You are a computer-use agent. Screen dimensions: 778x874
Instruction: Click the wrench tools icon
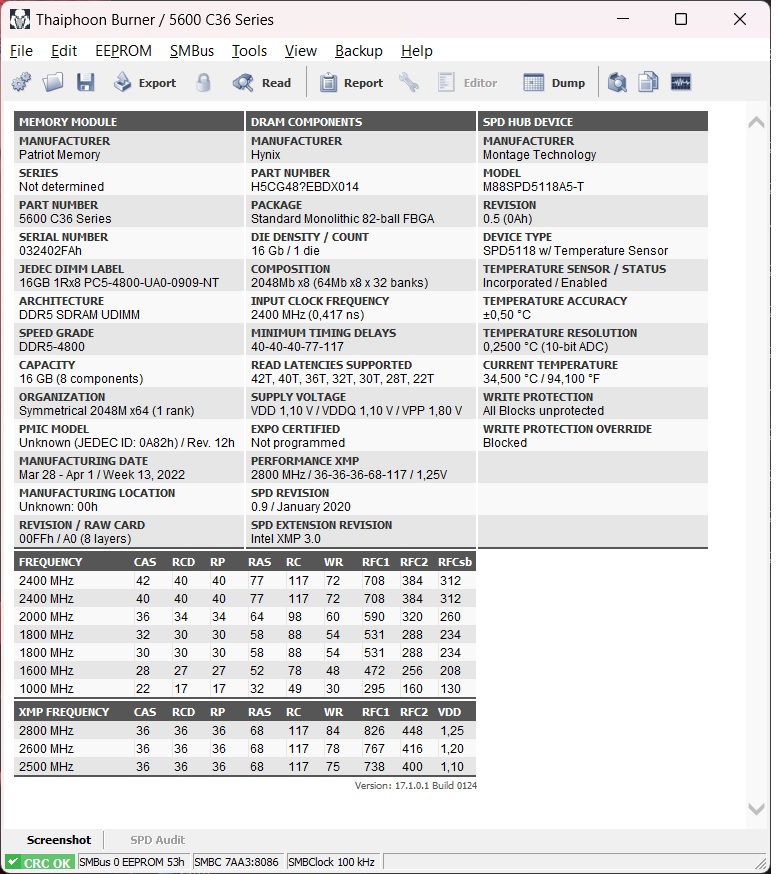409,82
